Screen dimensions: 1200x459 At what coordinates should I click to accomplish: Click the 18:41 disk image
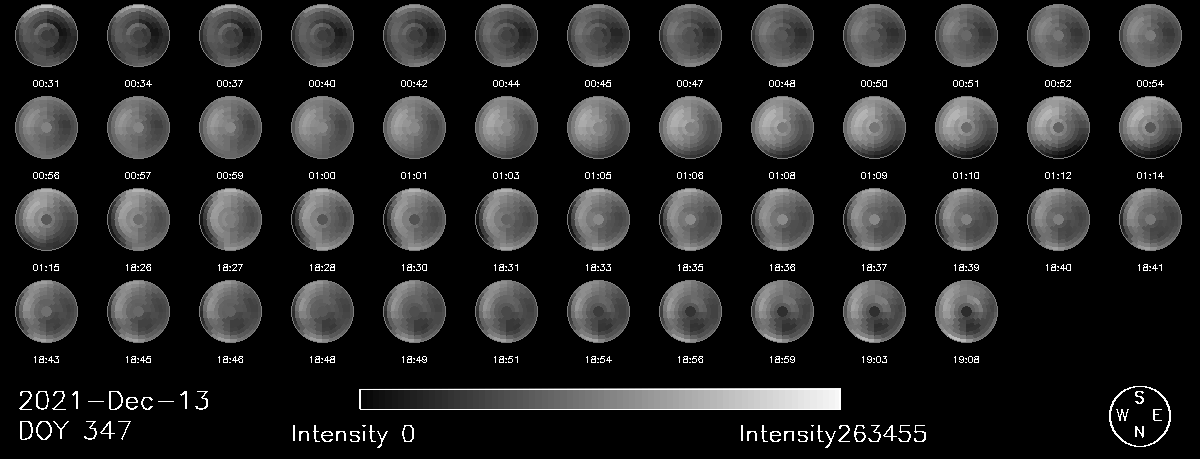click(1151, 219)
